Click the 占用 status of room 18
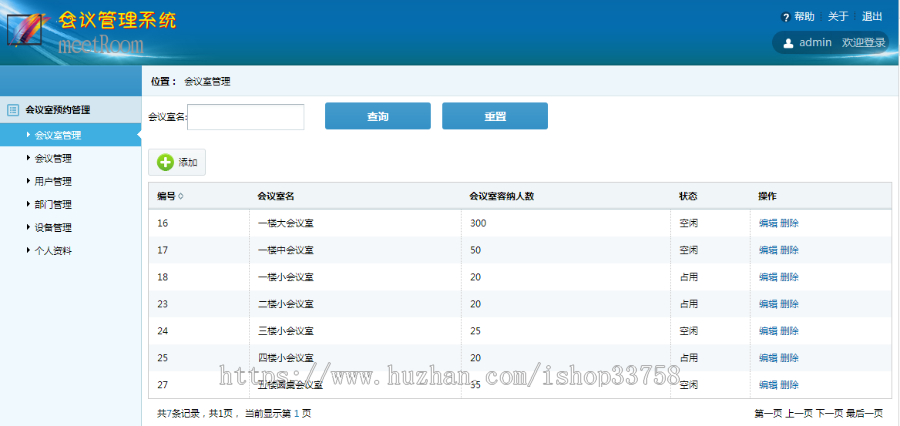Image resolution: width=900 pixels, height=426 pixels. point(689,277)
